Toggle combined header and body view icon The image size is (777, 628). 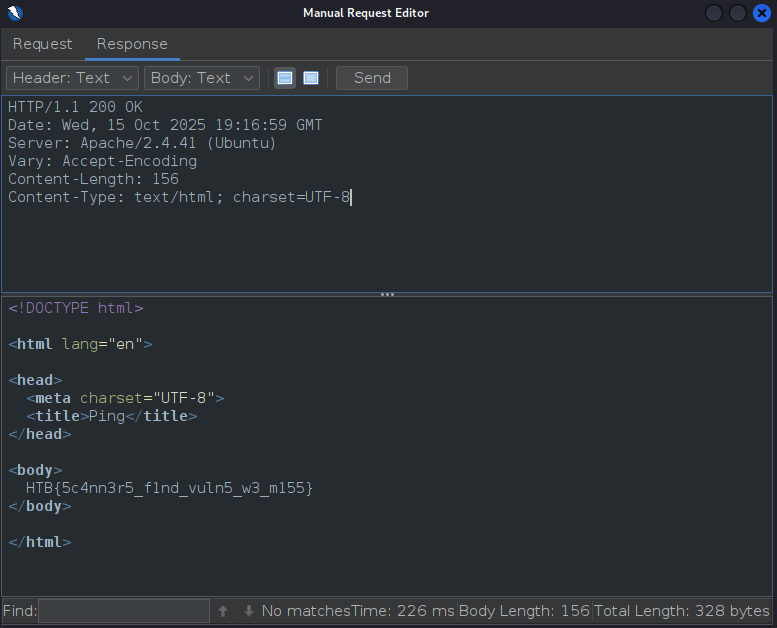[311, 78]
